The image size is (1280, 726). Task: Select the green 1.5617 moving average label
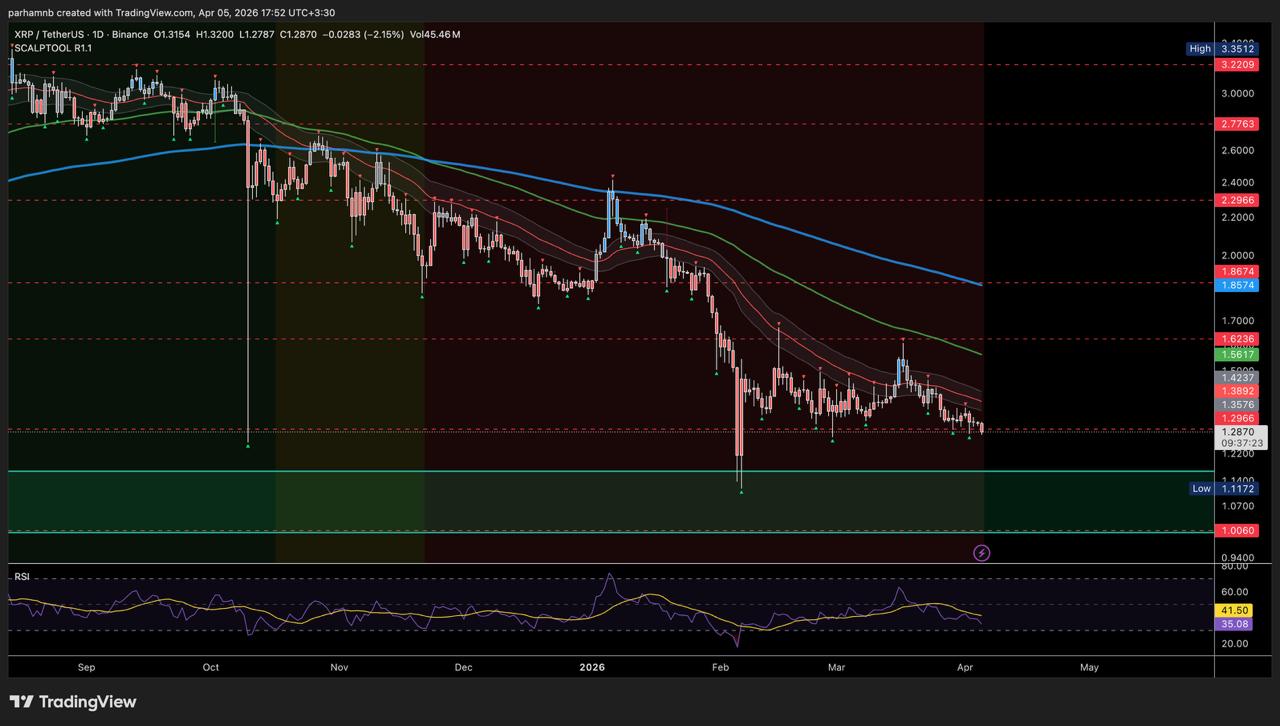1236,355
